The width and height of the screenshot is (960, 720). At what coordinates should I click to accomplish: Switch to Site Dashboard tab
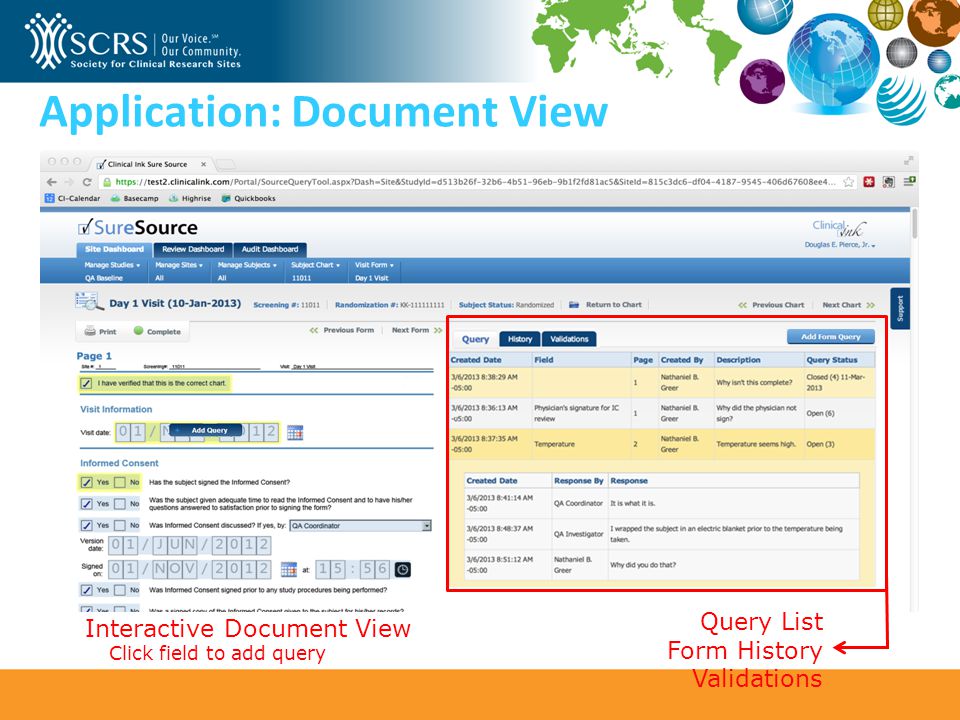click(114, 250)
